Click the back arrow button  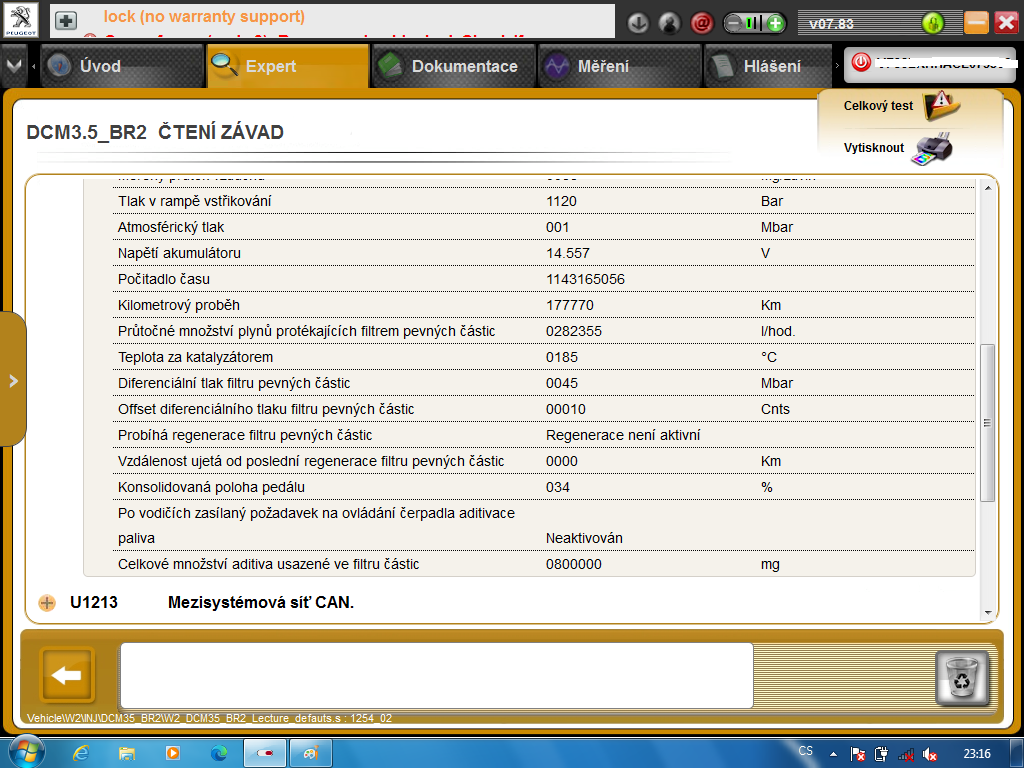pyautogui.click(x=67, y=675)
